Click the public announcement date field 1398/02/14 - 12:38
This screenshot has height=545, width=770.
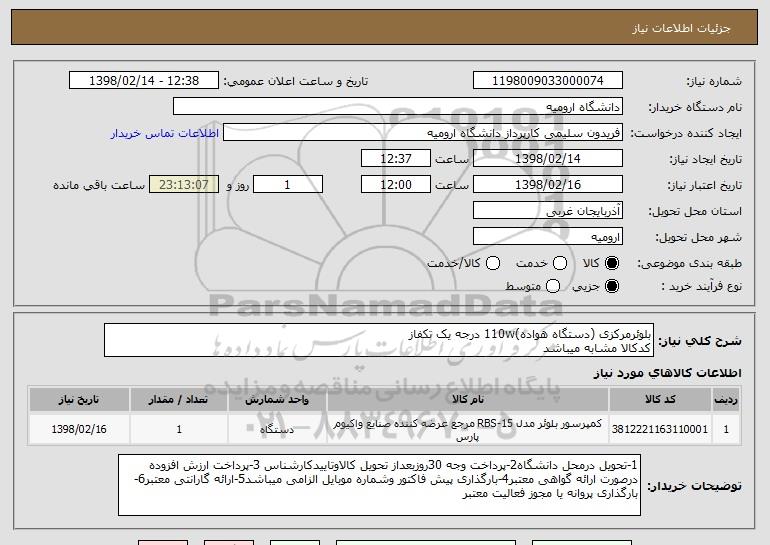[144, 81]
